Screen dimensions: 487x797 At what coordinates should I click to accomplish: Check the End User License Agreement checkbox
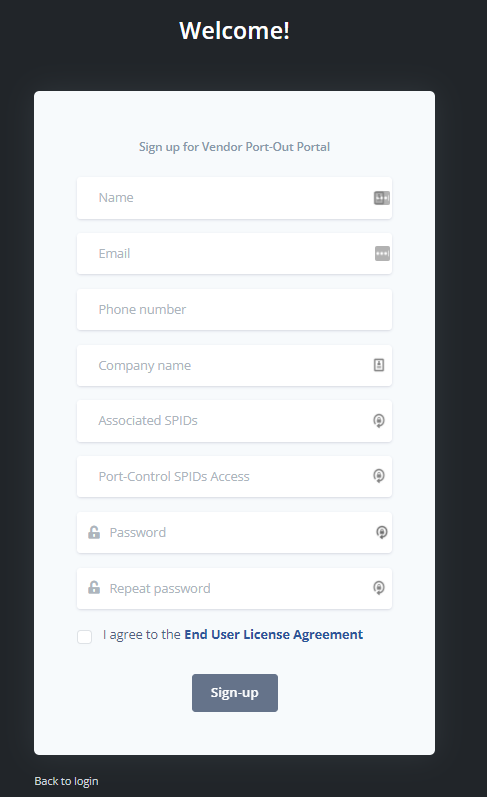tap(84, 636)
